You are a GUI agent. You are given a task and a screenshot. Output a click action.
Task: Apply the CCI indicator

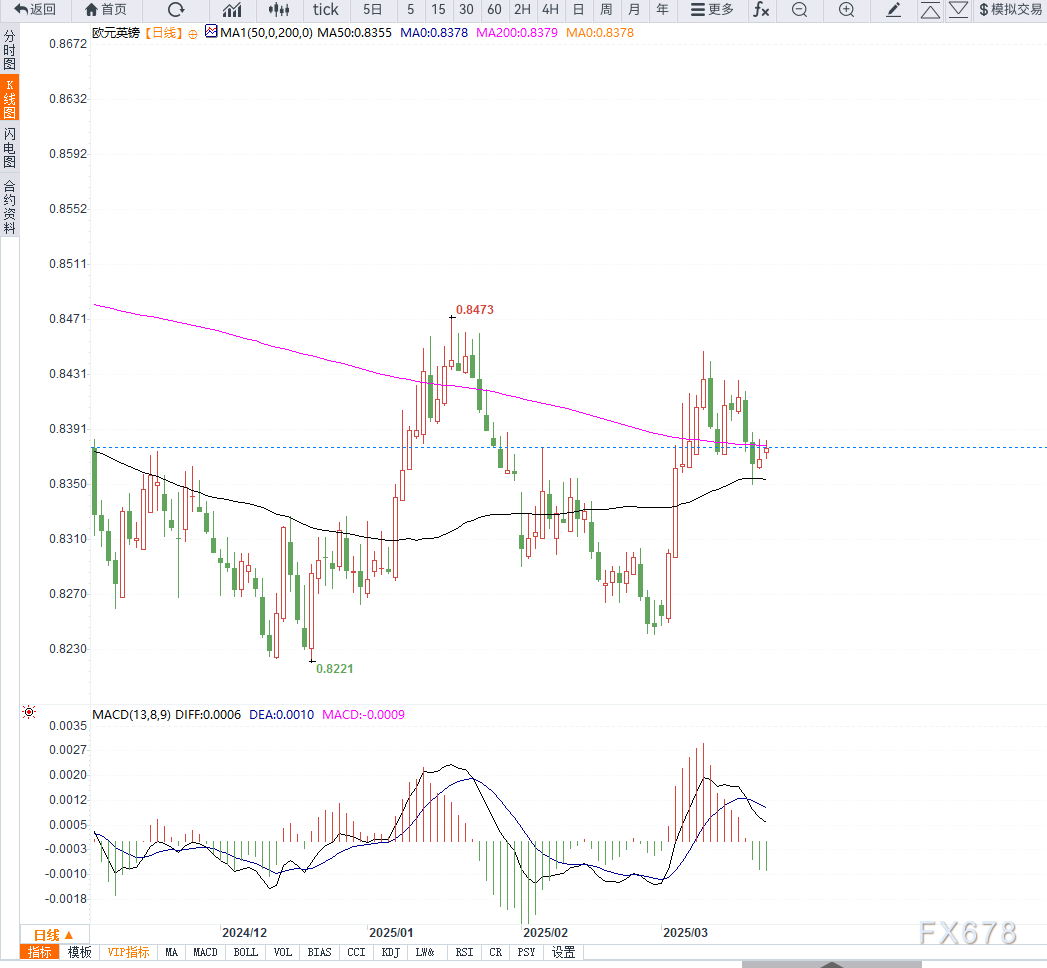[x=356, y=952]
